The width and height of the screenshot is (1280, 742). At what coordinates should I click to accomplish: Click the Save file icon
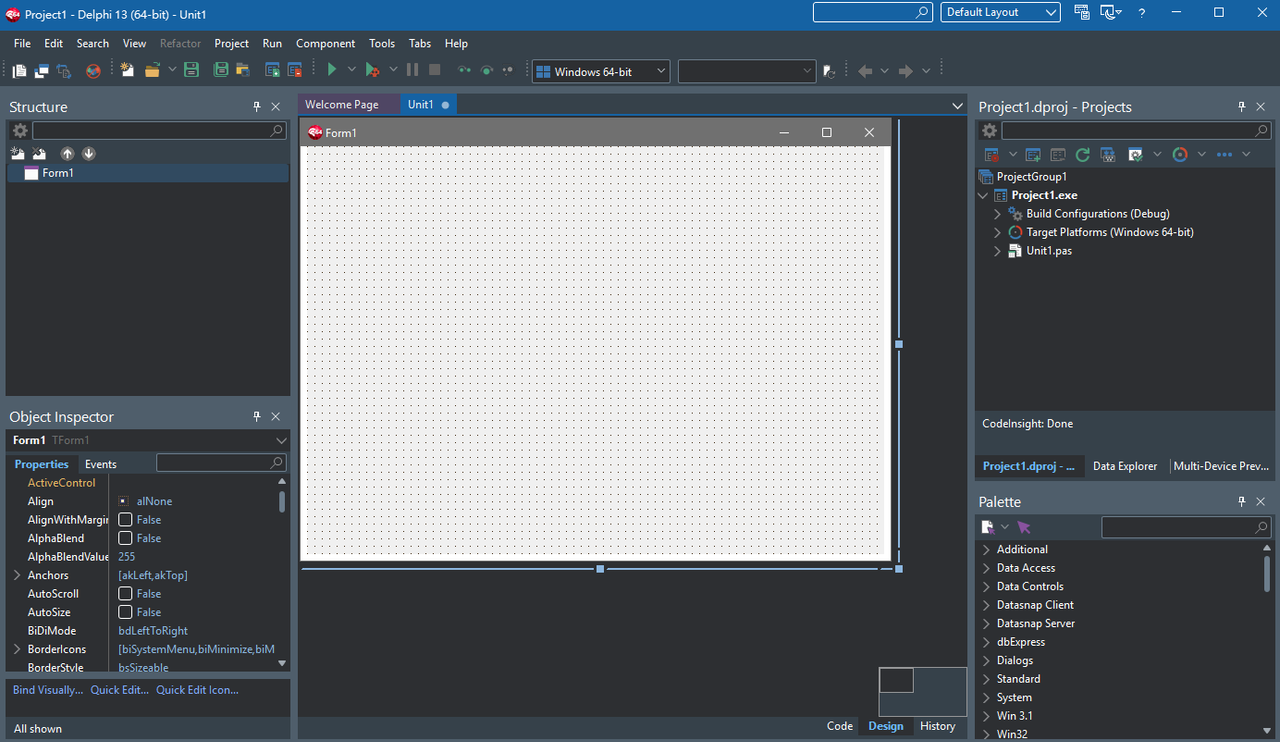191,70
